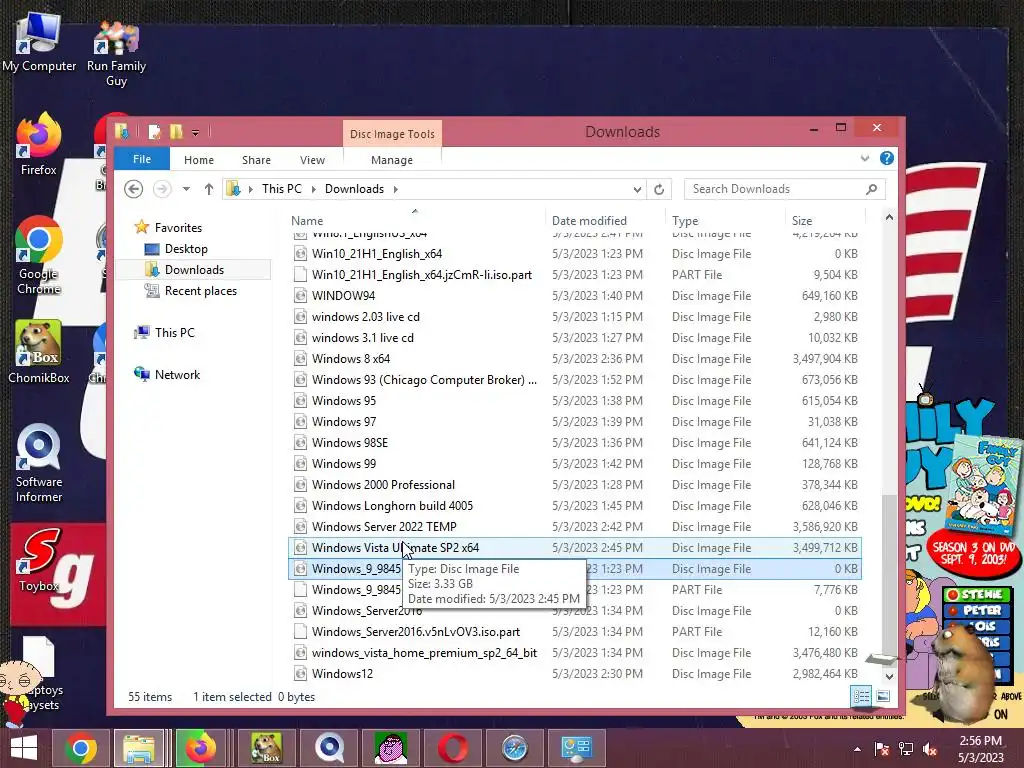Click the scrollbar down arrow

tap(889, 677)
